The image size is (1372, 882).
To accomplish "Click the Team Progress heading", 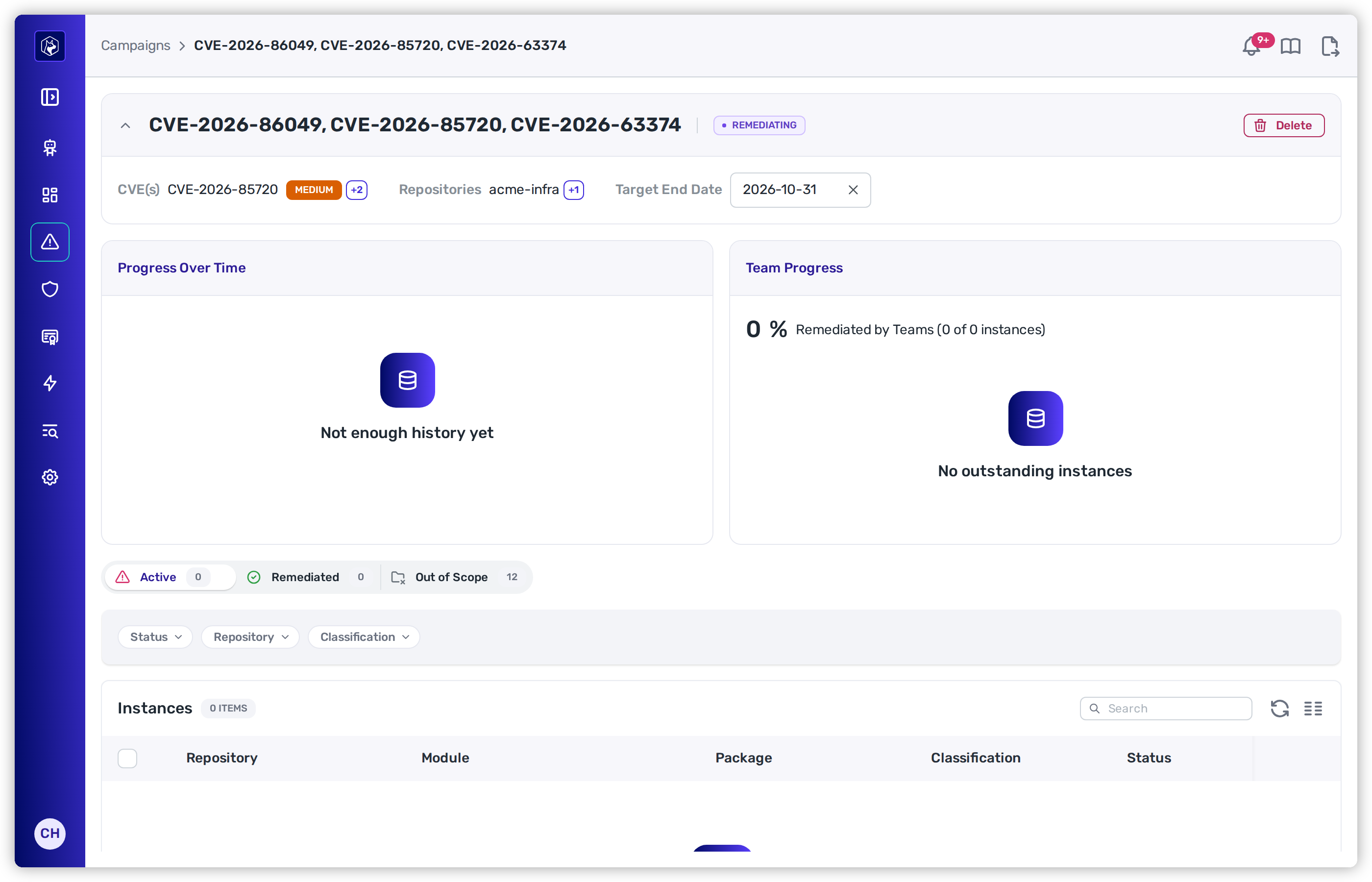I will pos(794,268).
